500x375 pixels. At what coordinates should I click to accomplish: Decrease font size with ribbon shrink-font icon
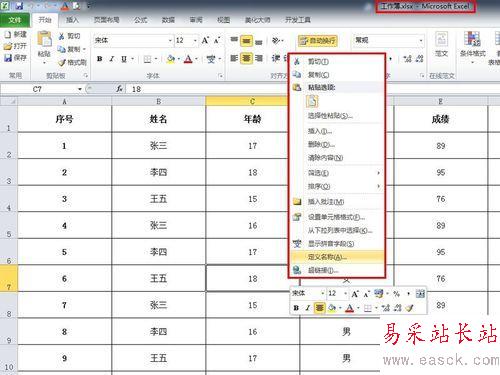217,40
